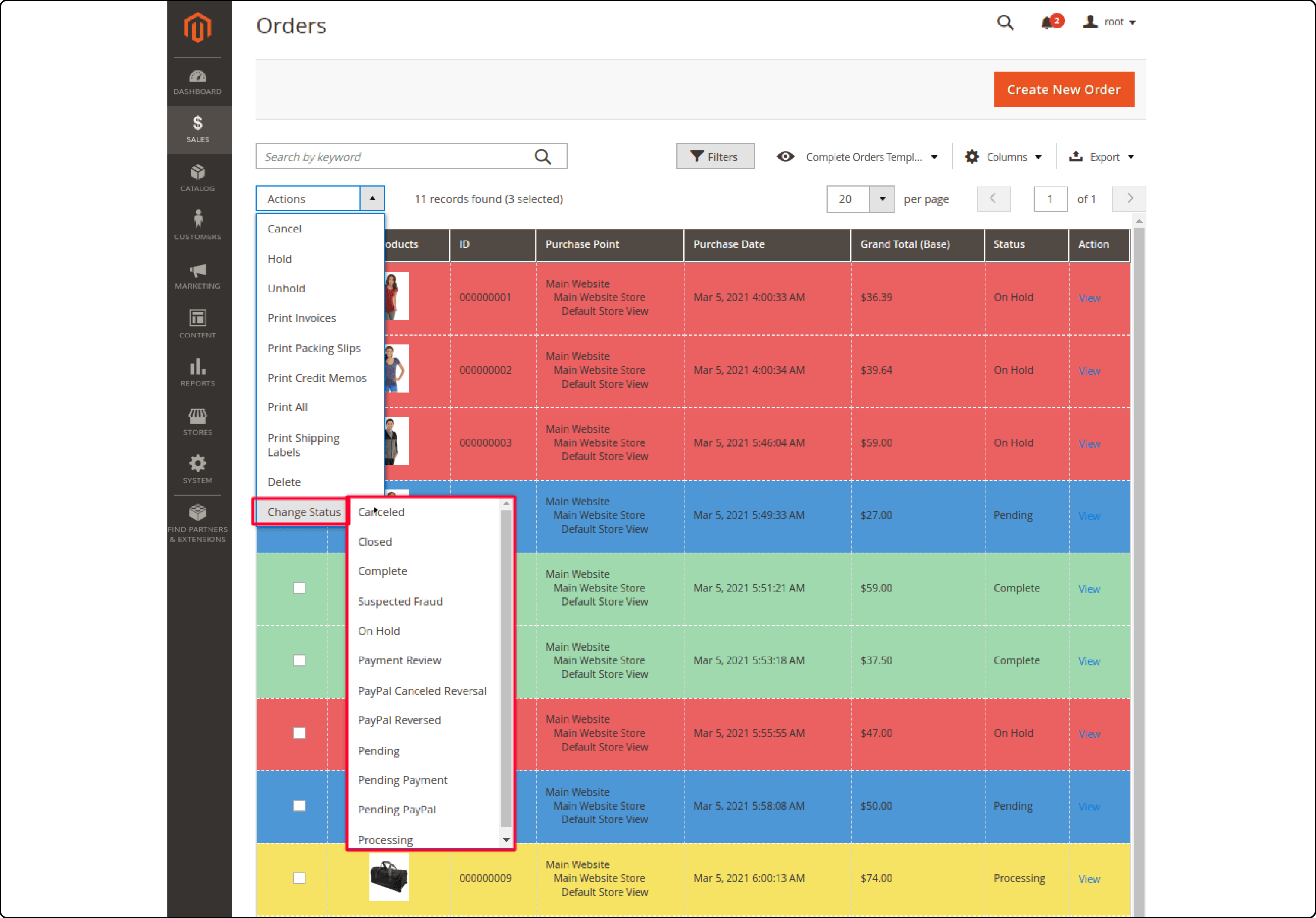The width and height of the screenshot is (1316, 918).
Task: View order 000000003
Action: [1089, 444]
